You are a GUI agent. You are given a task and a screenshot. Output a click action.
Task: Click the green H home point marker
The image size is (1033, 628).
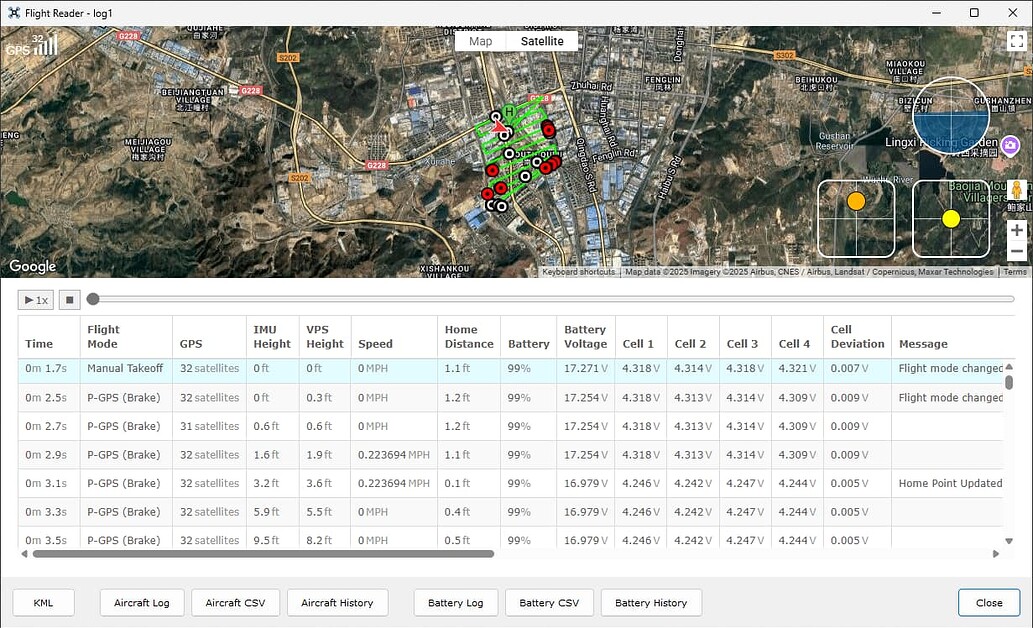pos(509,111)
